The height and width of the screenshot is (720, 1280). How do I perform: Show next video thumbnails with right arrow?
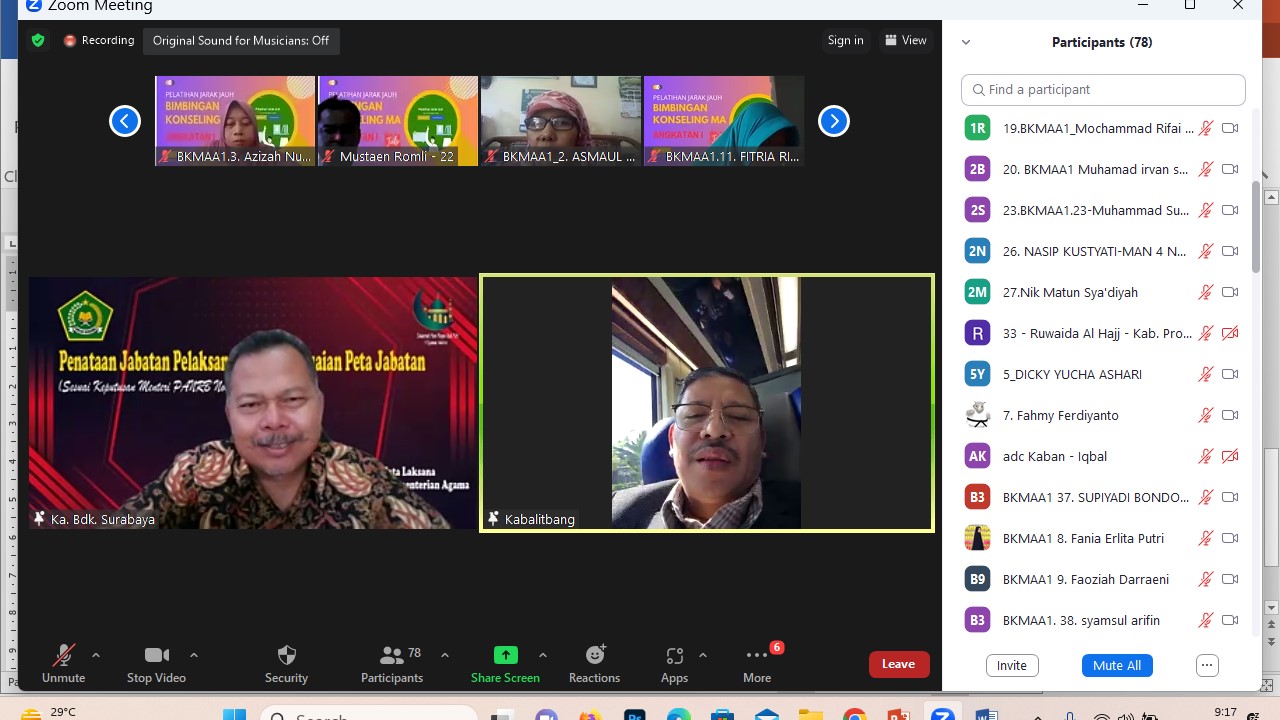point(834,121)
